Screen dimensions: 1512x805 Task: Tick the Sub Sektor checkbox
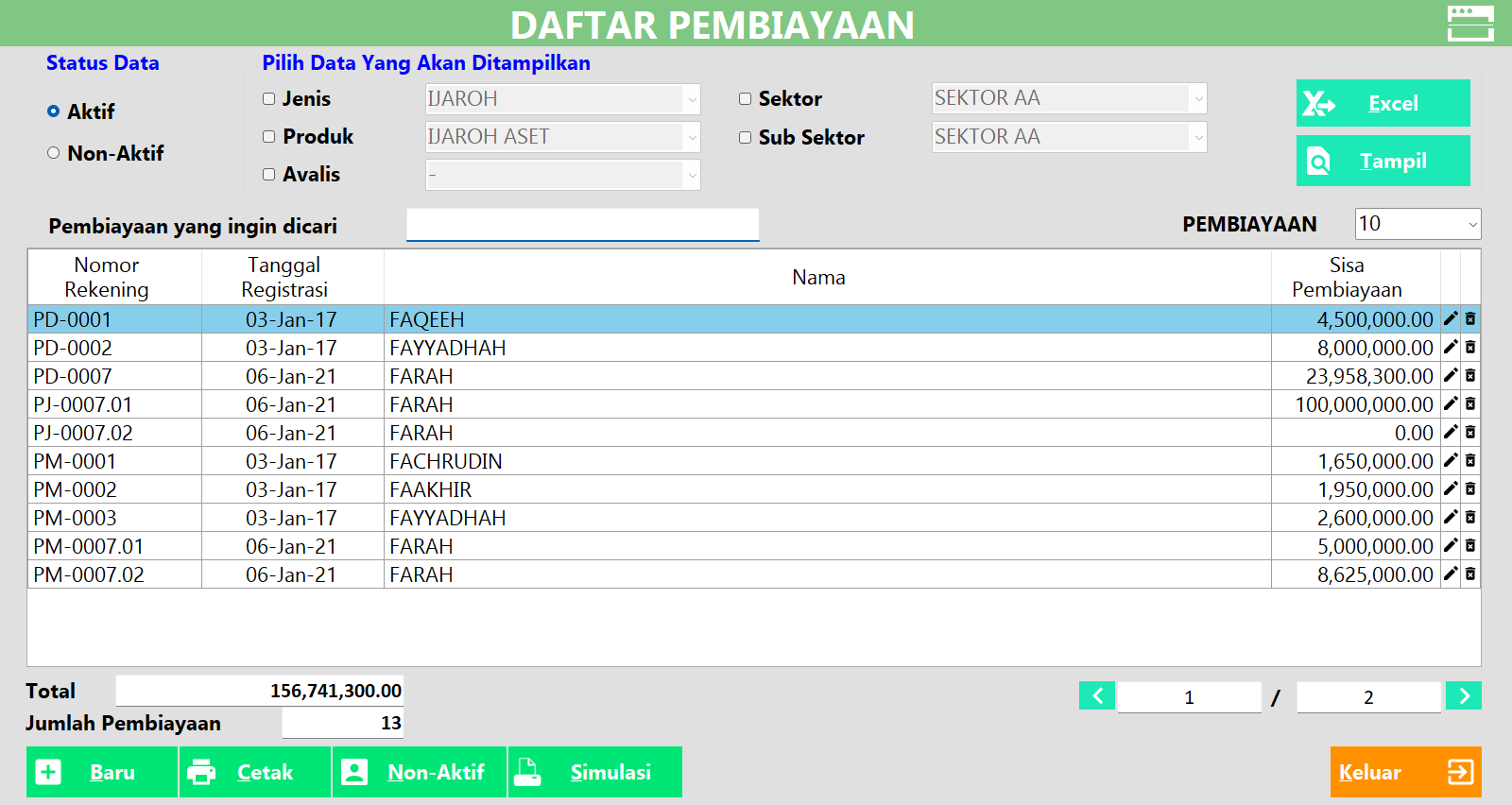pyautogui.click(x=746, y=138)
